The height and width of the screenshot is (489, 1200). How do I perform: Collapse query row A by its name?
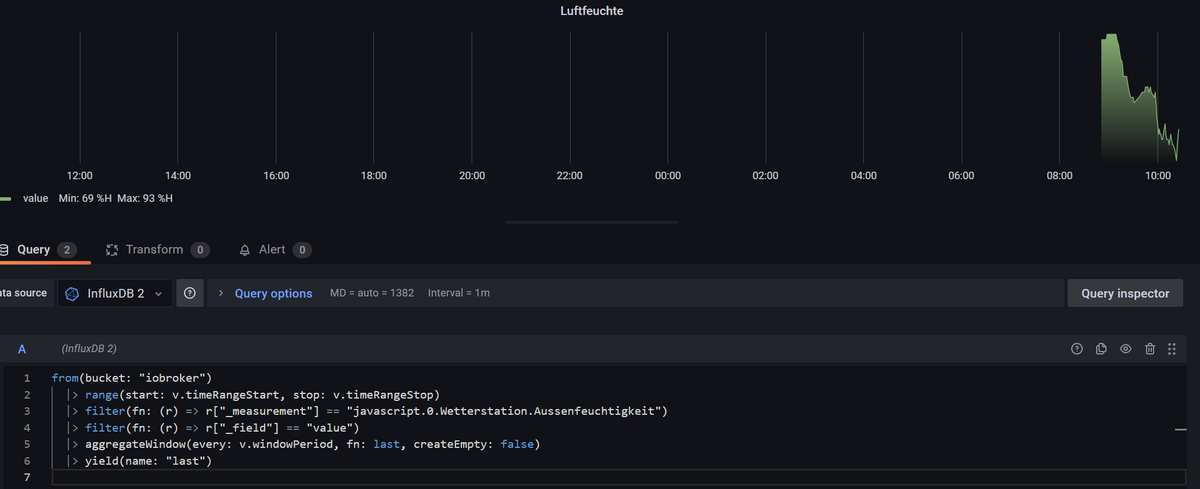tap(22, 348)
